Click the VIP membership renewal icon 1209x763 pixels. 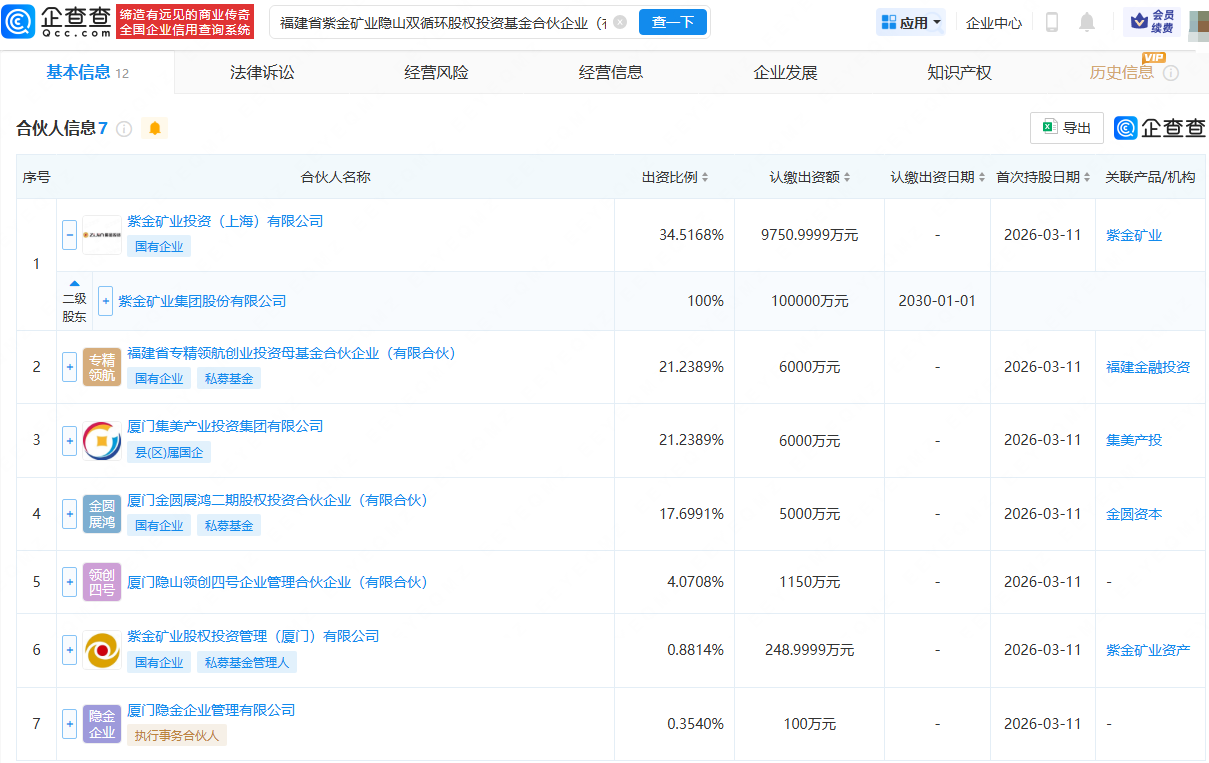click(1152, 21)
